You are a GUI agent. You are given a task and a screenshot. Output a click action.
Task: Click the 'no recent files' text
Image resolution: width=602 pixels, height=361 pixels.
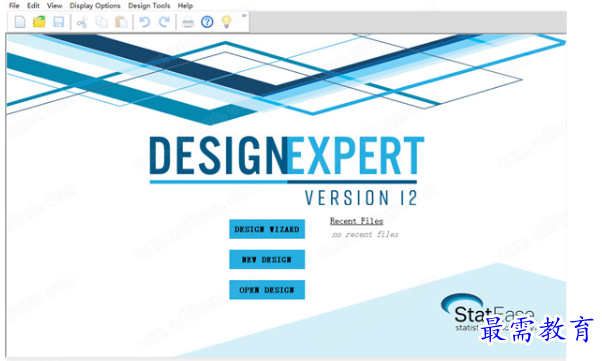click(x=365, y=234)
